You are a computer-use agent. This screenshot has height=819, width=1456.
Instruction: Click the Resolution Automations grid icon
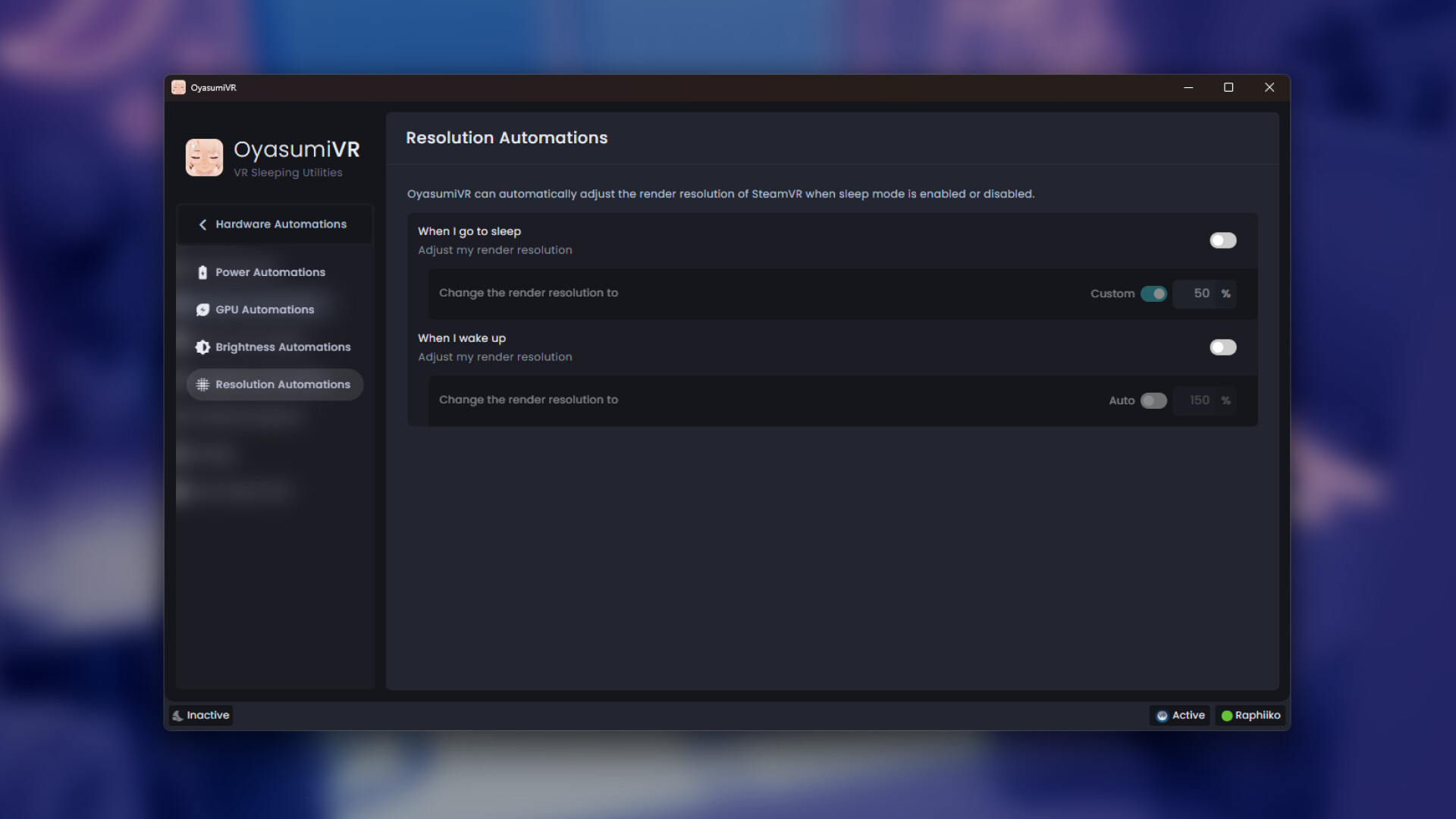[202, 384]
